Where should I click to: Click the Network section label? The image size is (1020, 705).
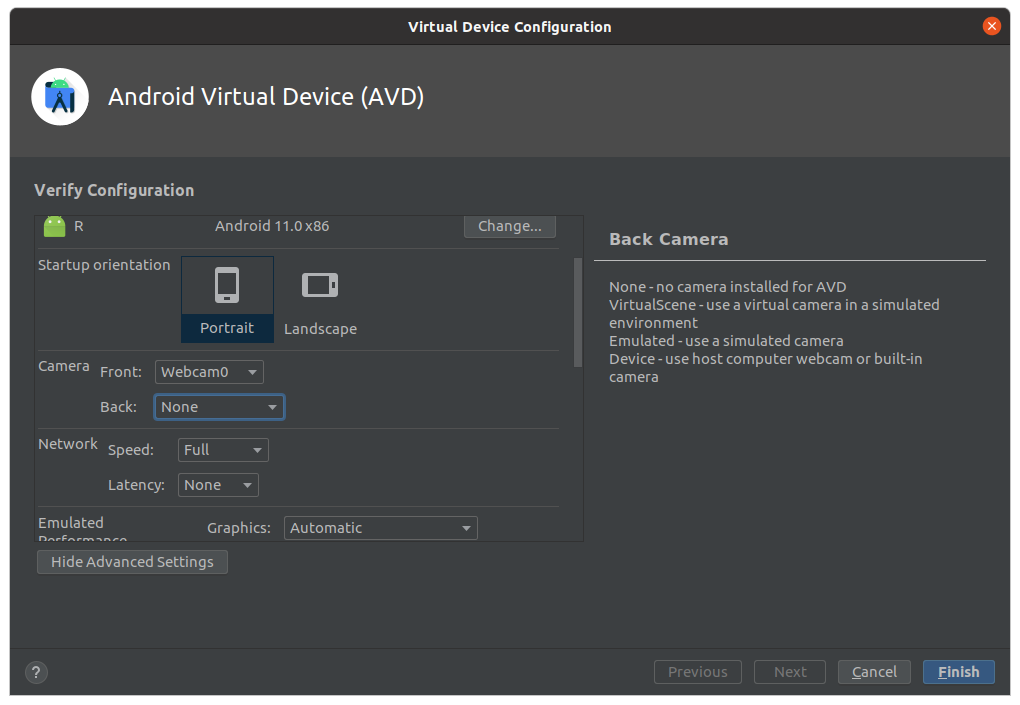coord(68,444)
